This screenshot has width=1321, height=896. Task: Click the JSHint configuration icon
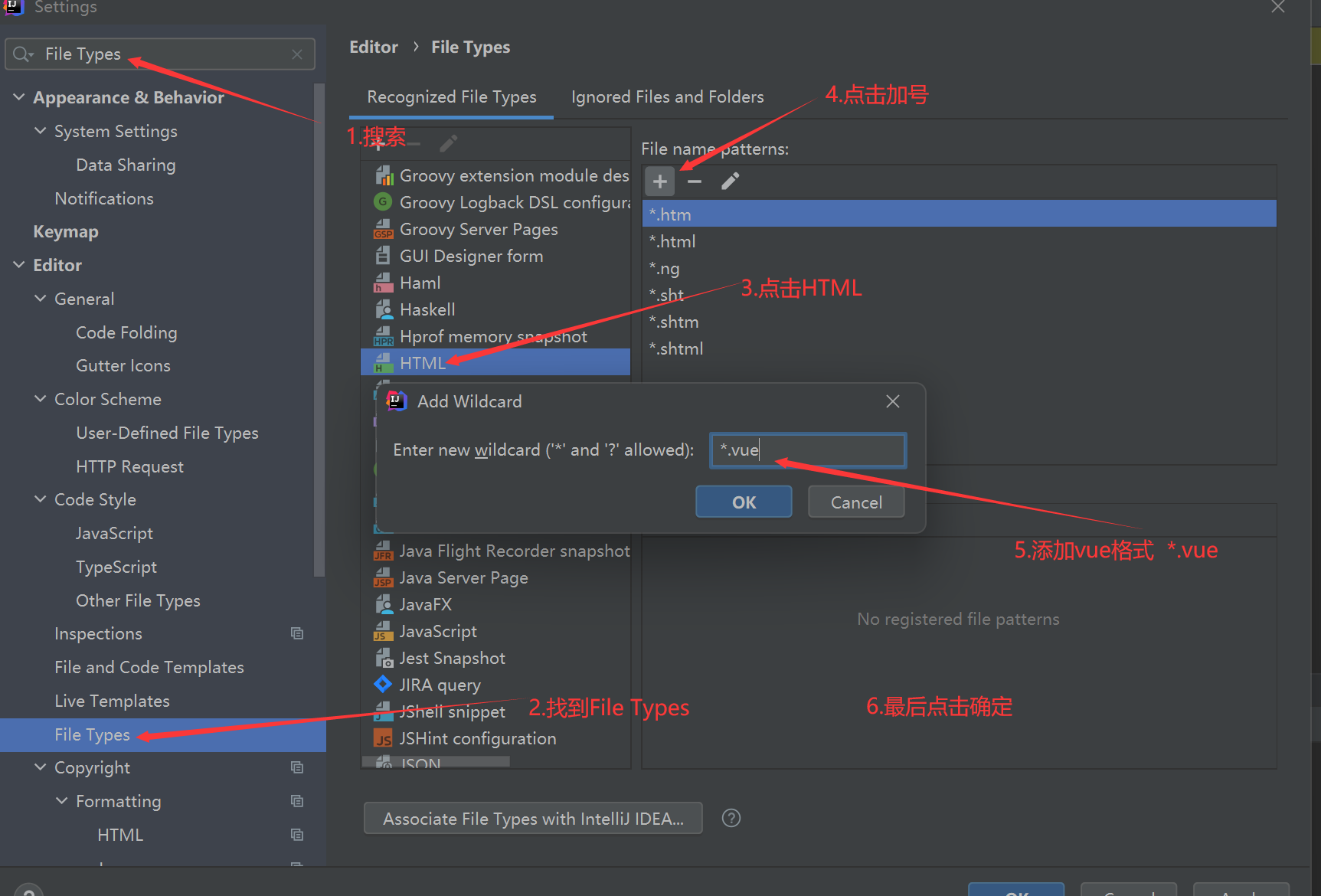click(x=383, y=738)
